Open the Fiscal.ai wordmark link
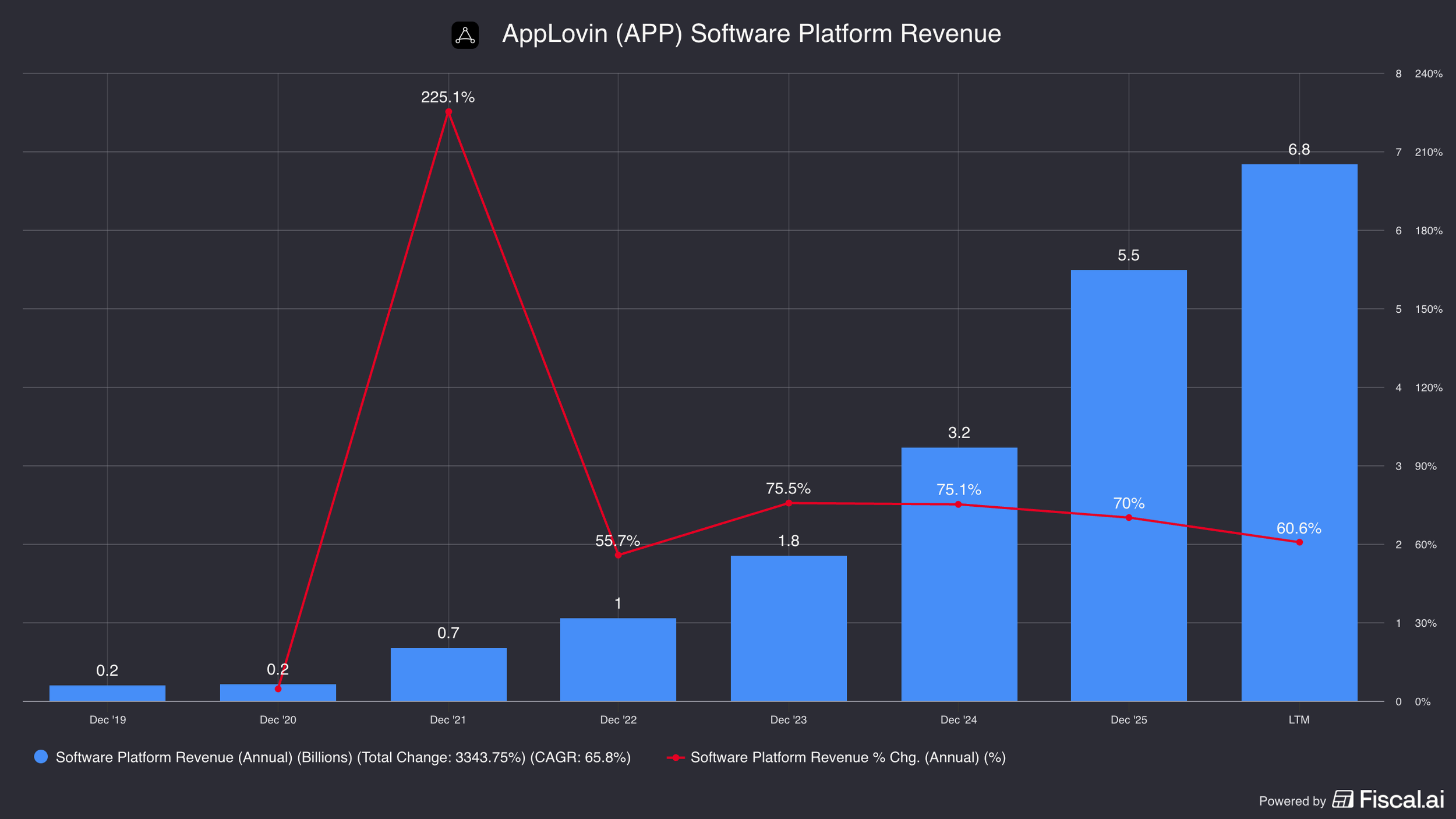Viewport: 1456px width, 819px height. click(x=1402, y=799)
